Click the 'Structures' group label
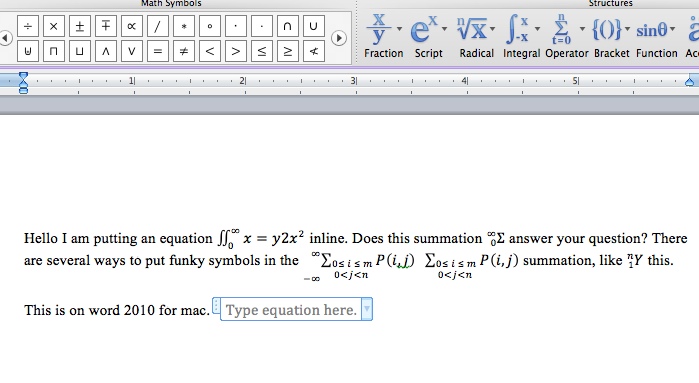The image size is (699, 383). 611,4
